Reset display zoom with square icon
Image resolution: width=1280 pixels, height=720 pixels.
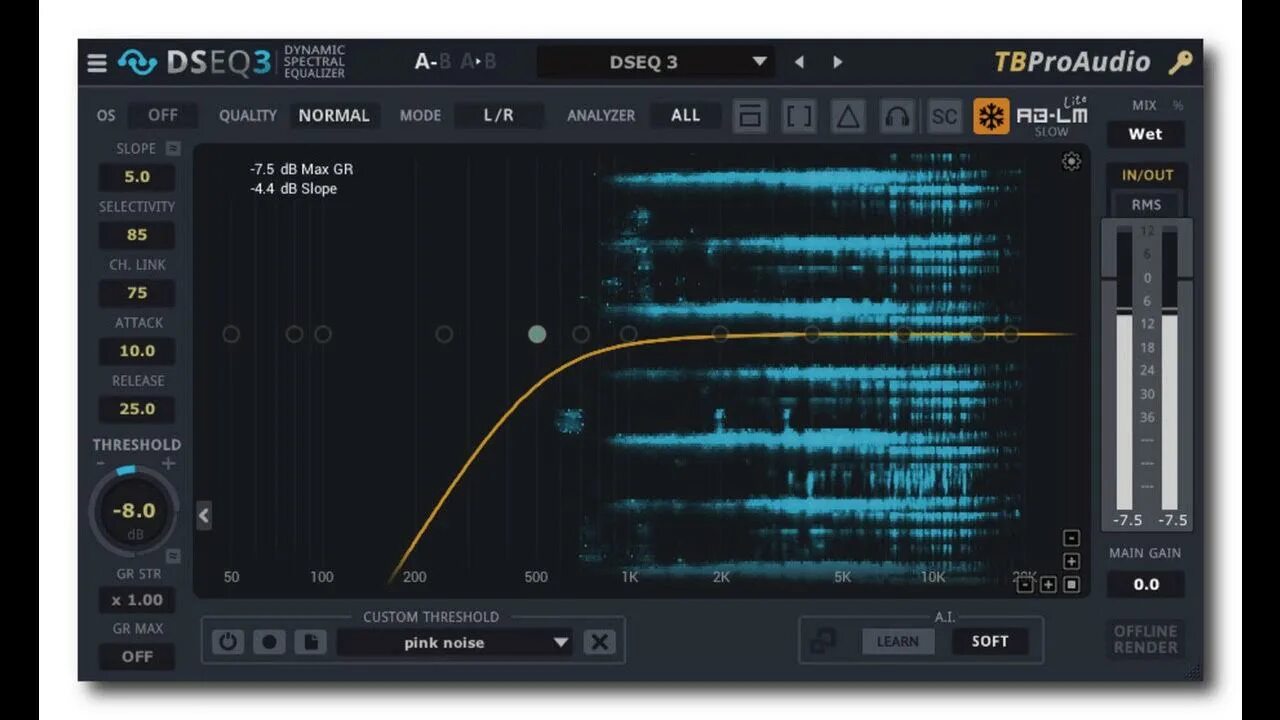[1071, 585]
